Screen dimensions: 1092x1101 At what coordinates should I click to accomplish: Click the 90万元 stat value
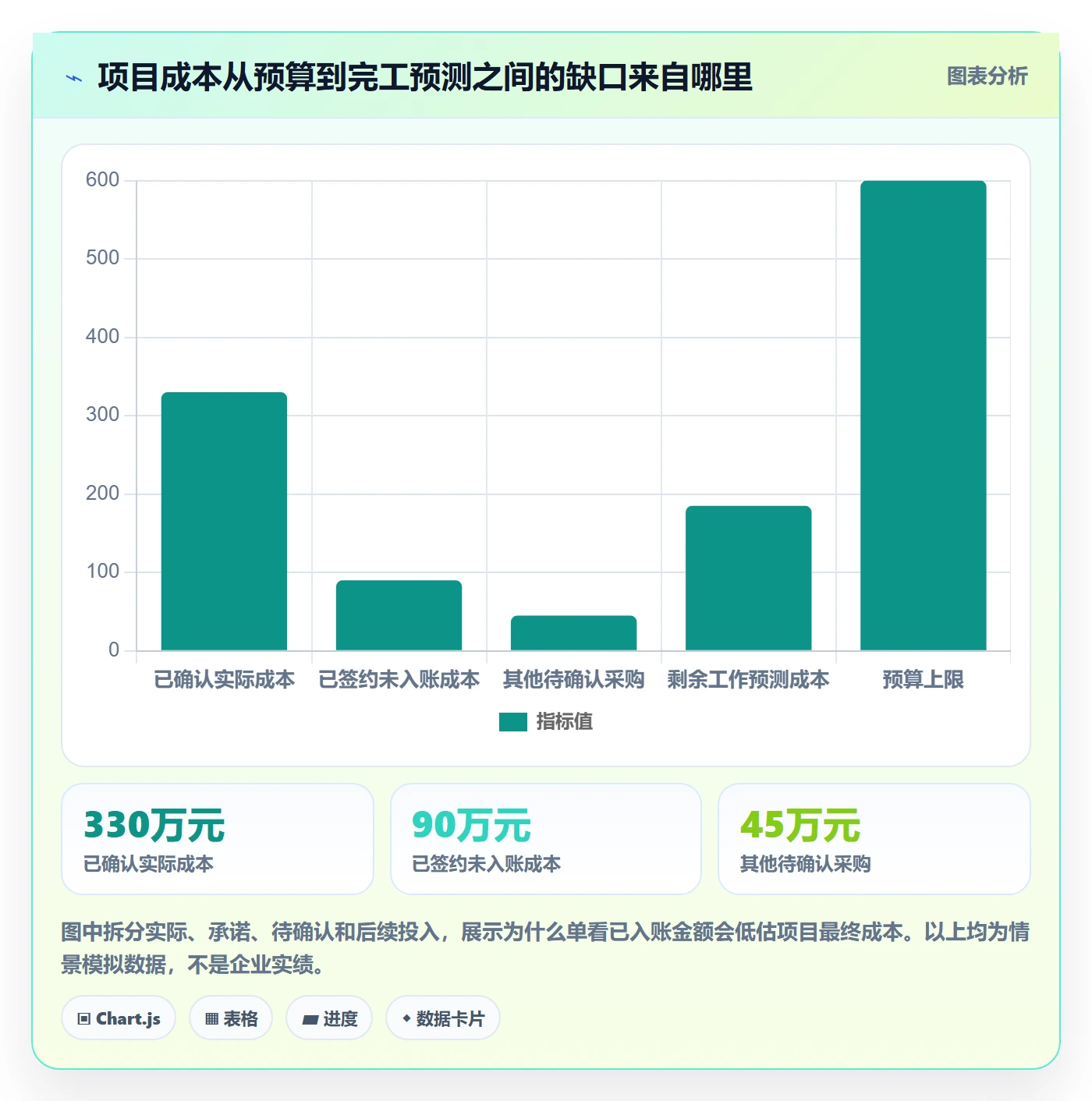(x=472, y=825)
